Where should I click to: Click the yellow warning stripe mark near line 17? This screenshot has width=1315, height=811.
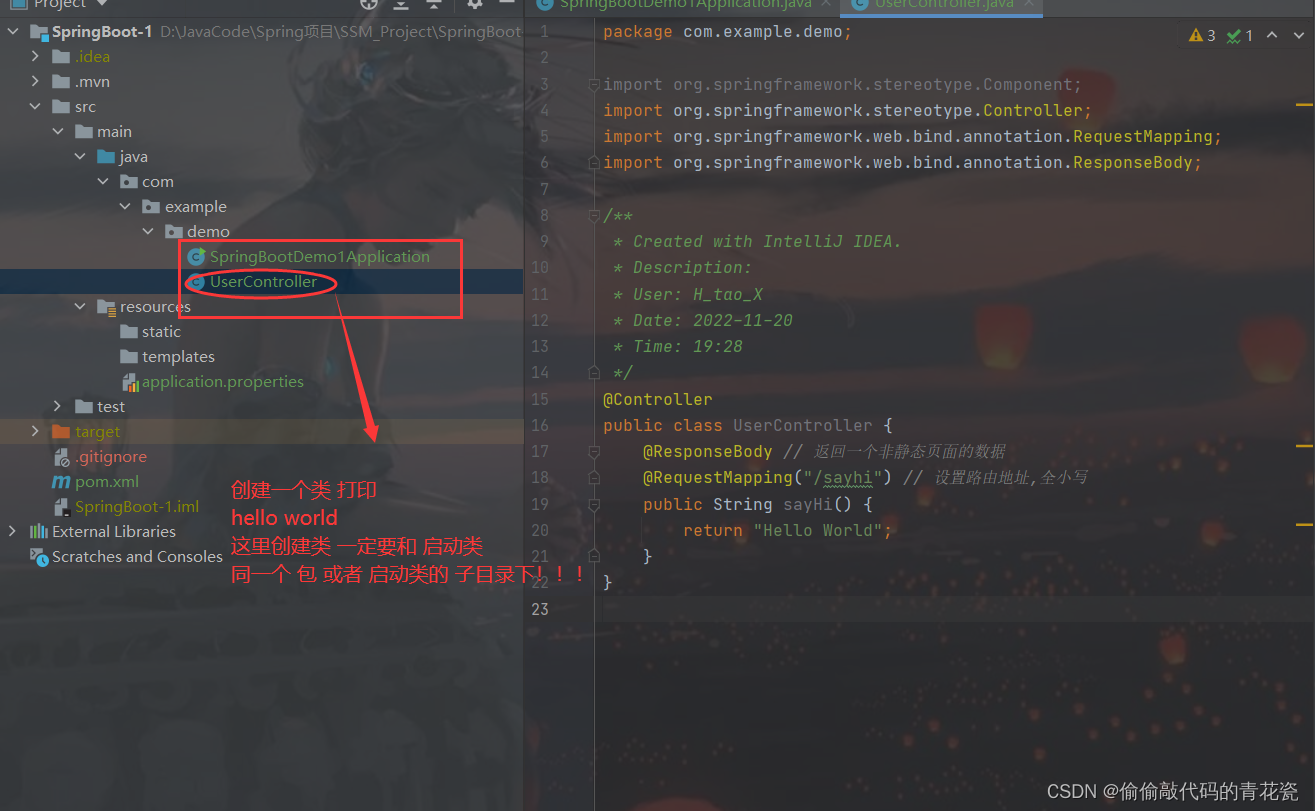[1304, 445]
